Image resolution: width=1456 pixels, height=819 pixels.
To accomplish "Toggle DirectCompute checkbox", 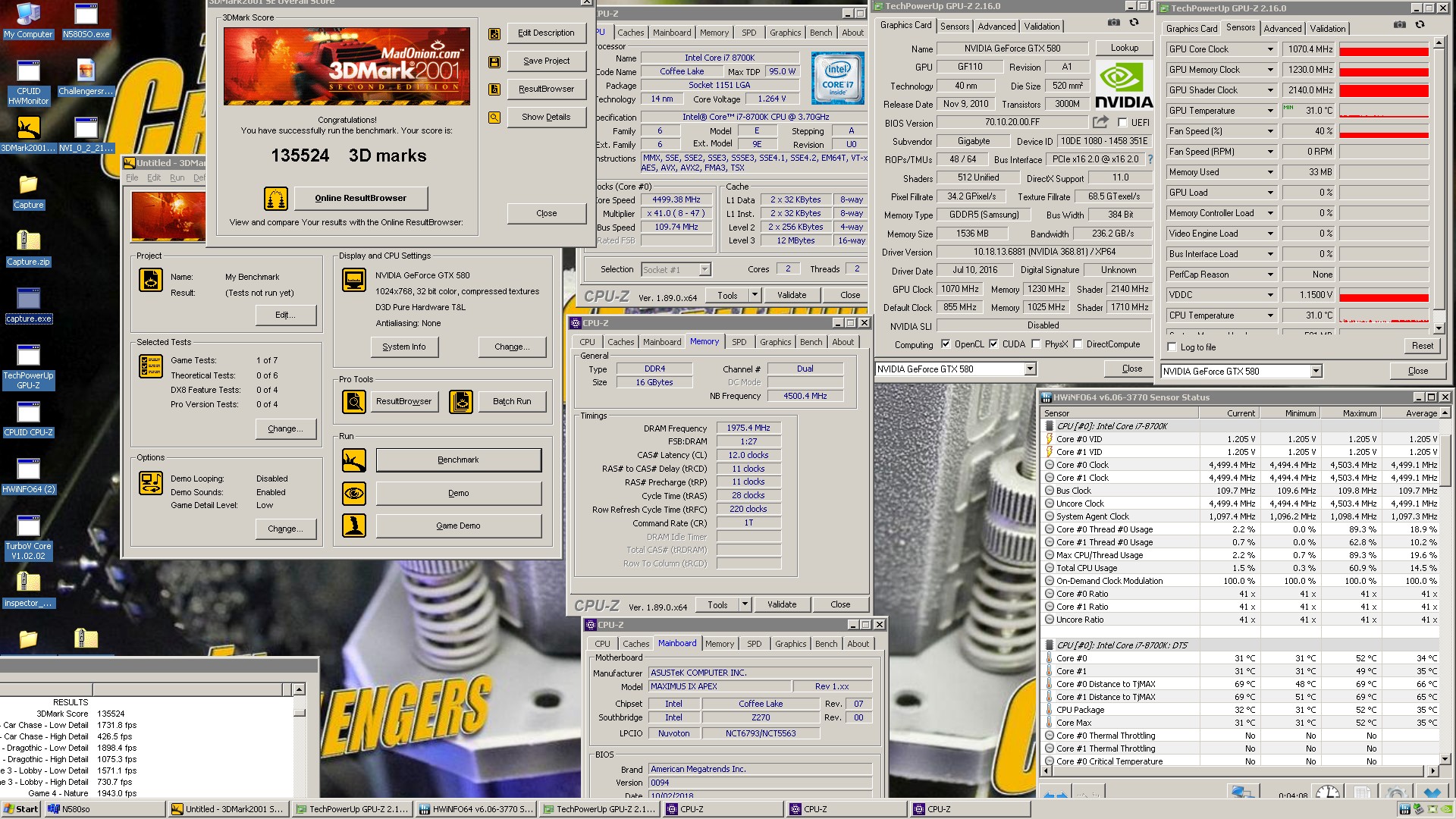I will pyautogui.click(x=1078, y=344).
